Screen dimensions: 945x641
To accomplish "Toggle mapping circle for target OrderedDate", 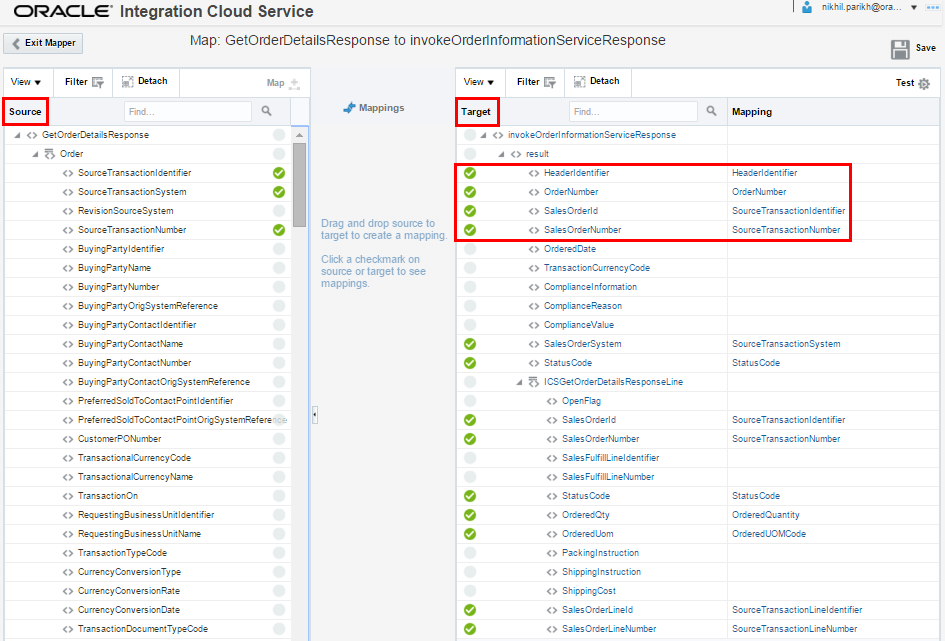I will coord(470,249).
